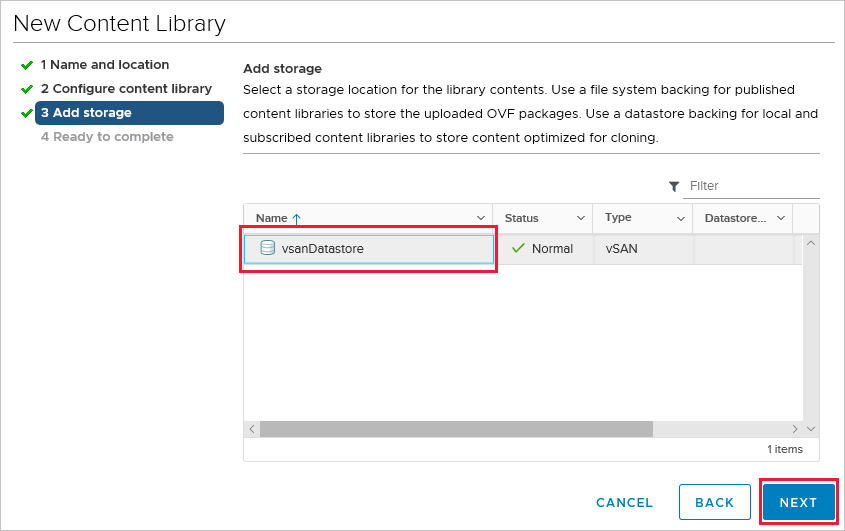The height and width of the screenshot is (531, 845).
Task: Click the vsanDatastore database icon
Action: coord(267,248)
